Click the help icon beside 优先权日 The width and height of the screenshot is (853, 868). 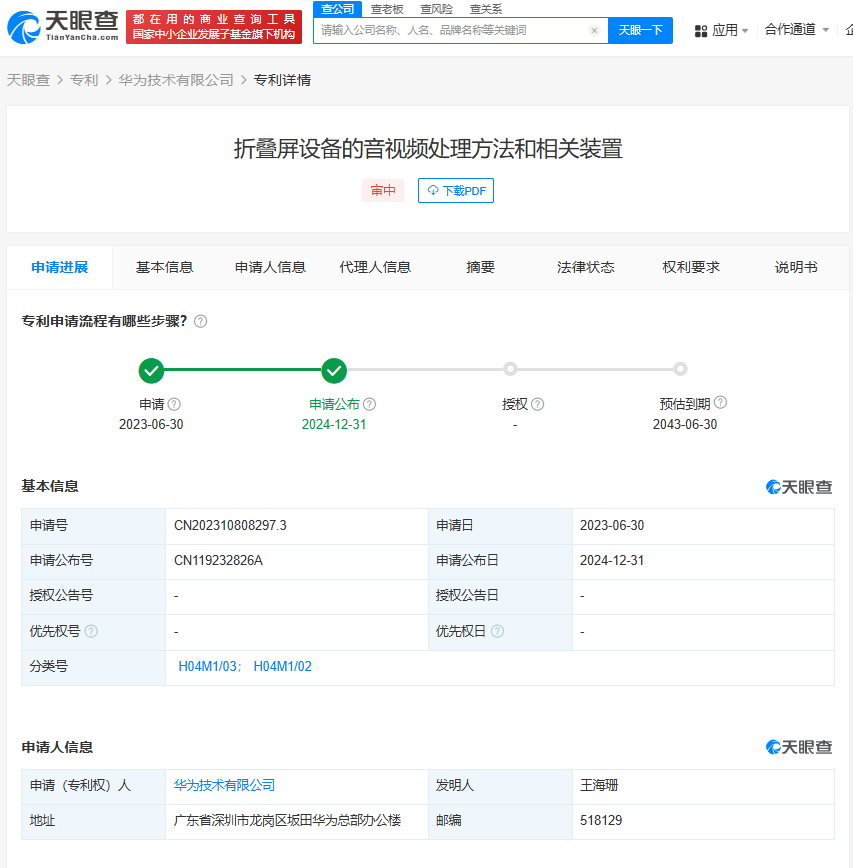click(497, 631)
